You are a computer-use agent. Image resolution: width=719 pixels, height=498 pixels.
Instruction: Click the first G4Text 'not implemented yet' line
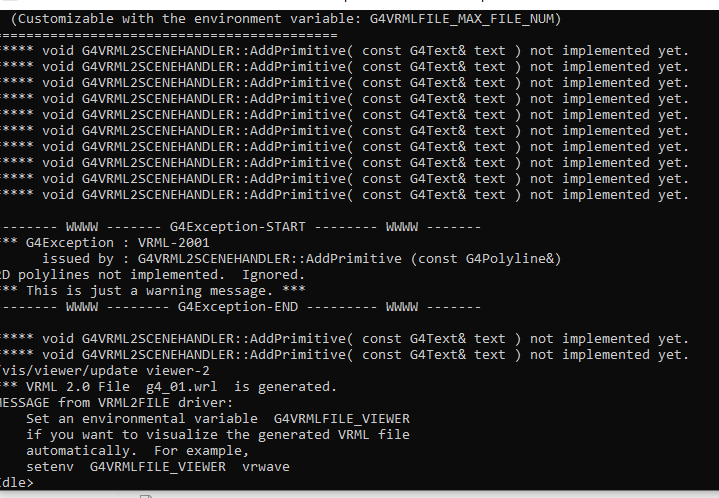click(344, 50)
